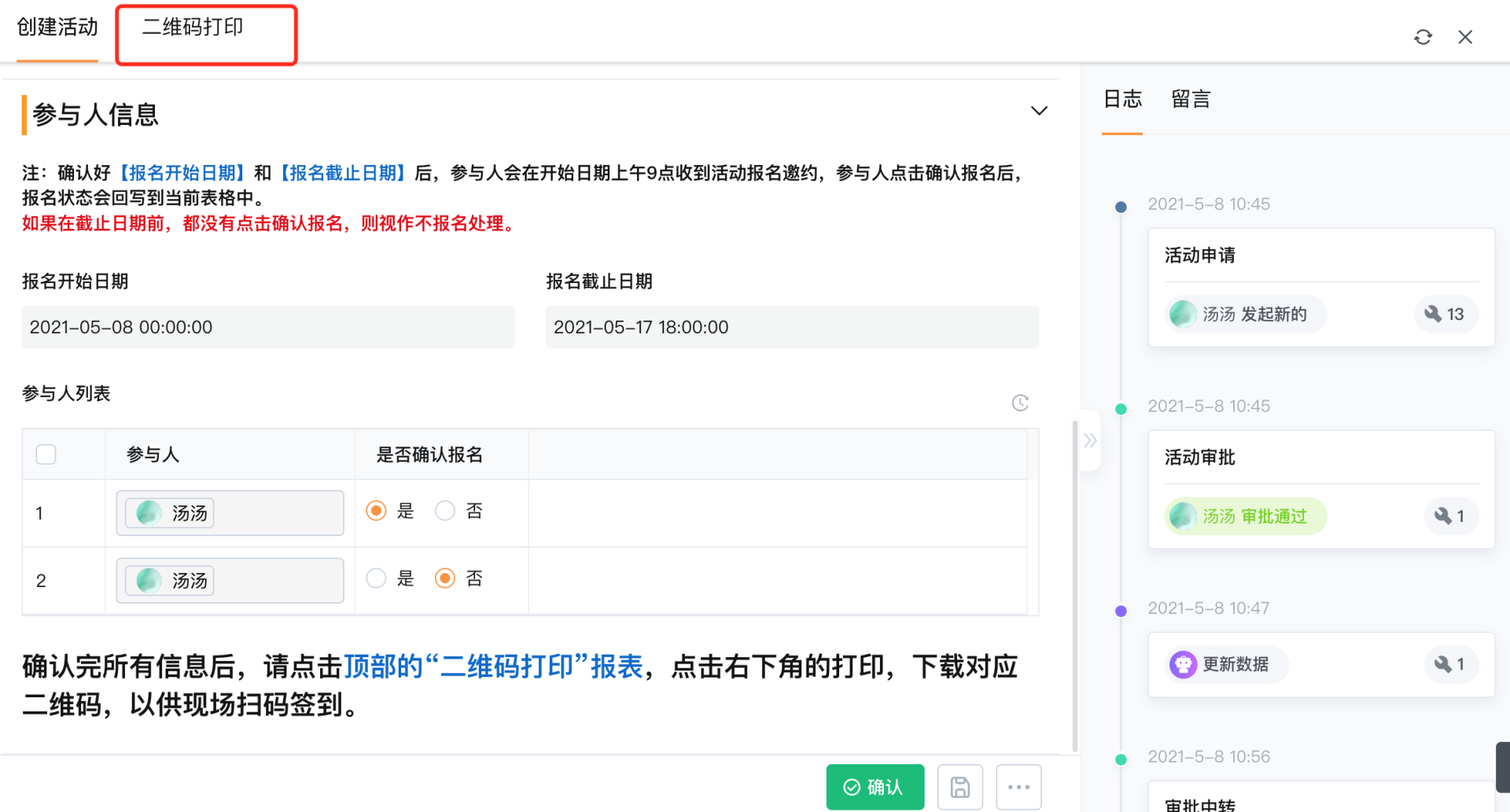
Task: Click the vertical scrollbar of the form
Action: coord(1075,586)
